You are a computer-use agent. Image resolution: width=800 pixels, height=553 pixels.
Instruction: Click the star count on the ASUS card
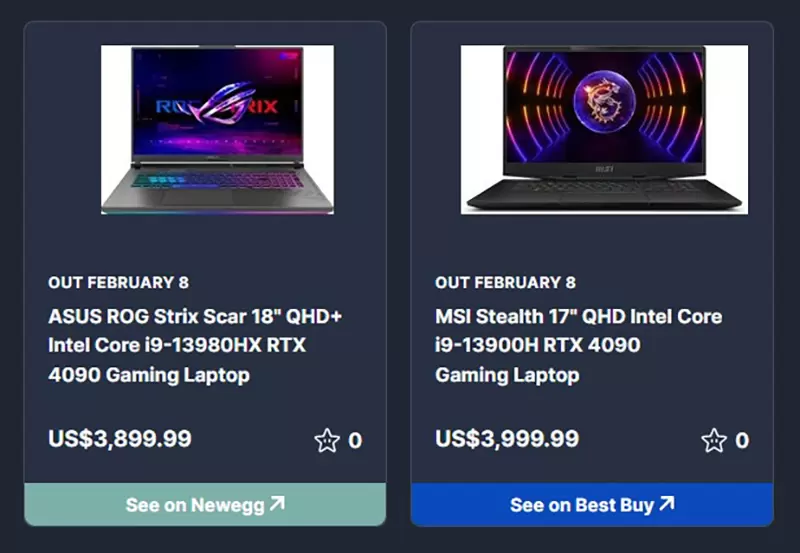pyautogui.click(x=355, y=441)
